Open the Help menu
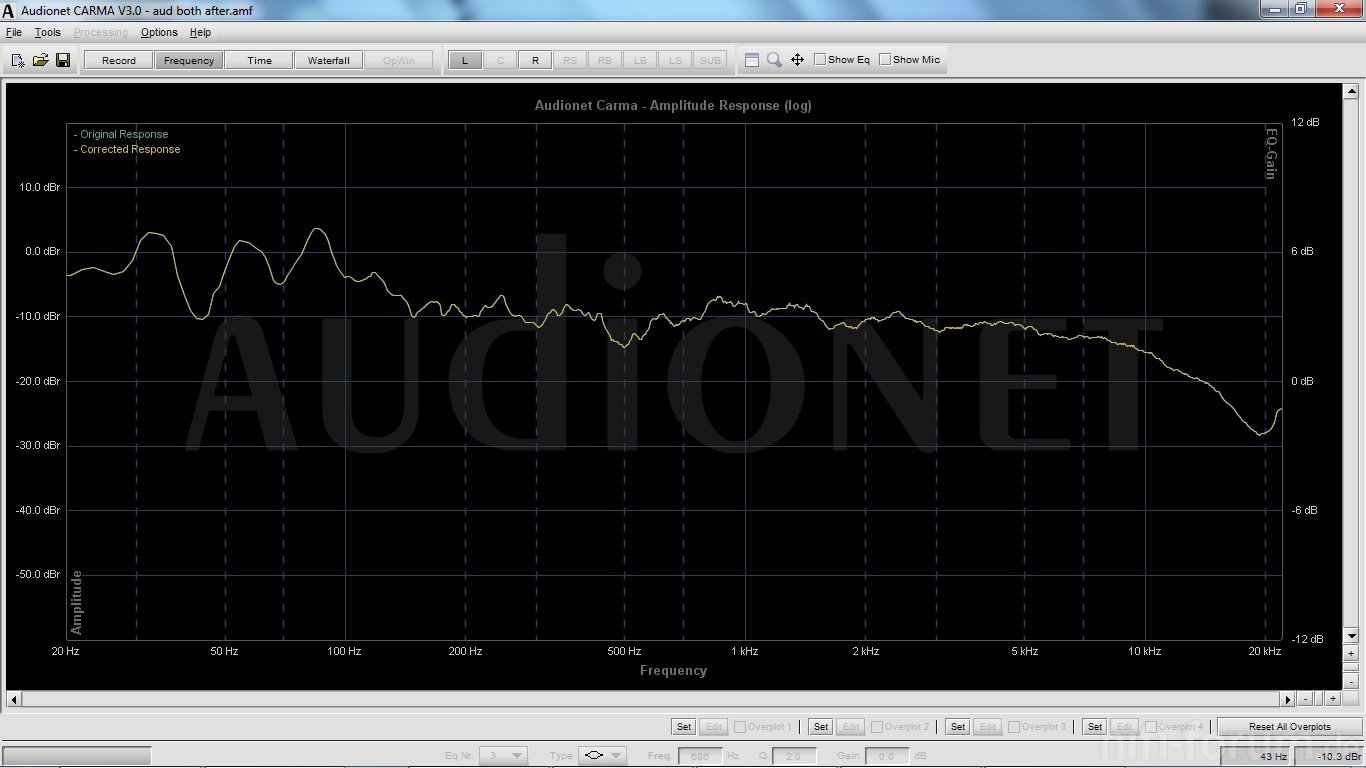Viewport: 1366px width, 768px height. [201, 33]
